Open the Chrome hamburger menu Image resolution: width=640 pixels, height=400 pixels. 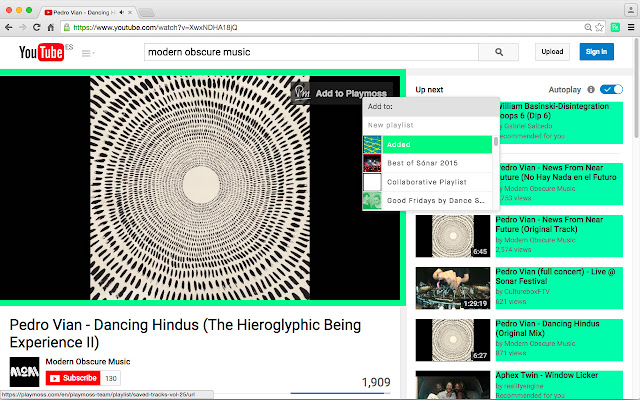tap(631, 27)
